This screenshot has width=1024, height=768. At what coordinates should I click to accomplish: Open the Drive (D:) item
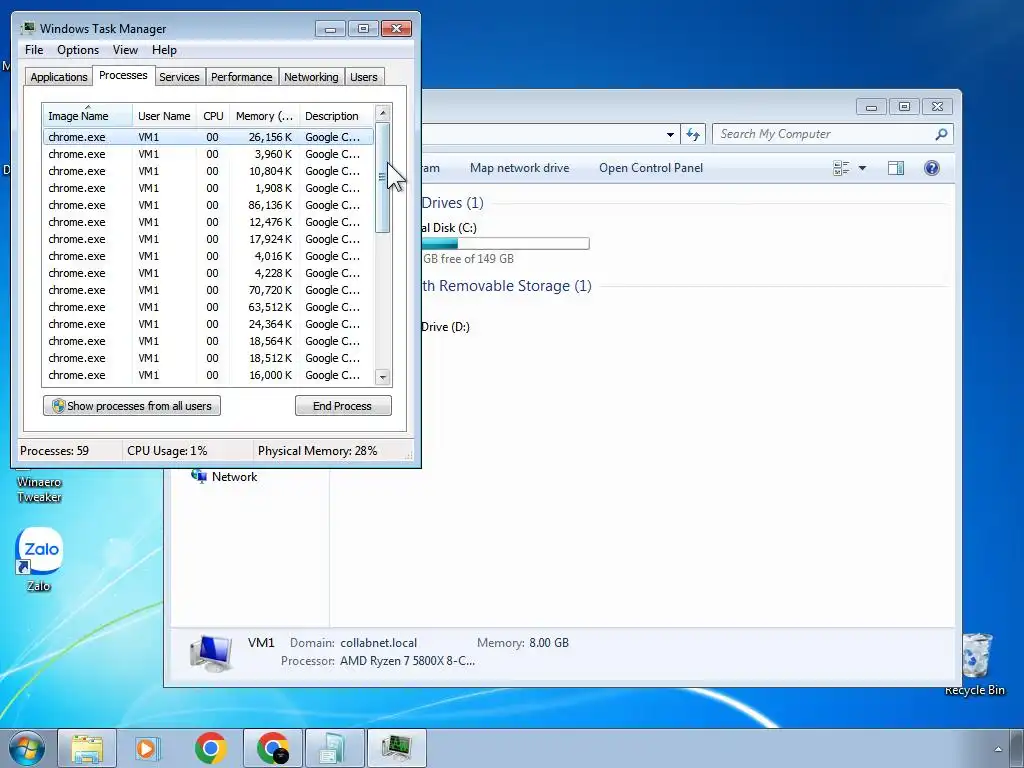(x=445, y=327)
